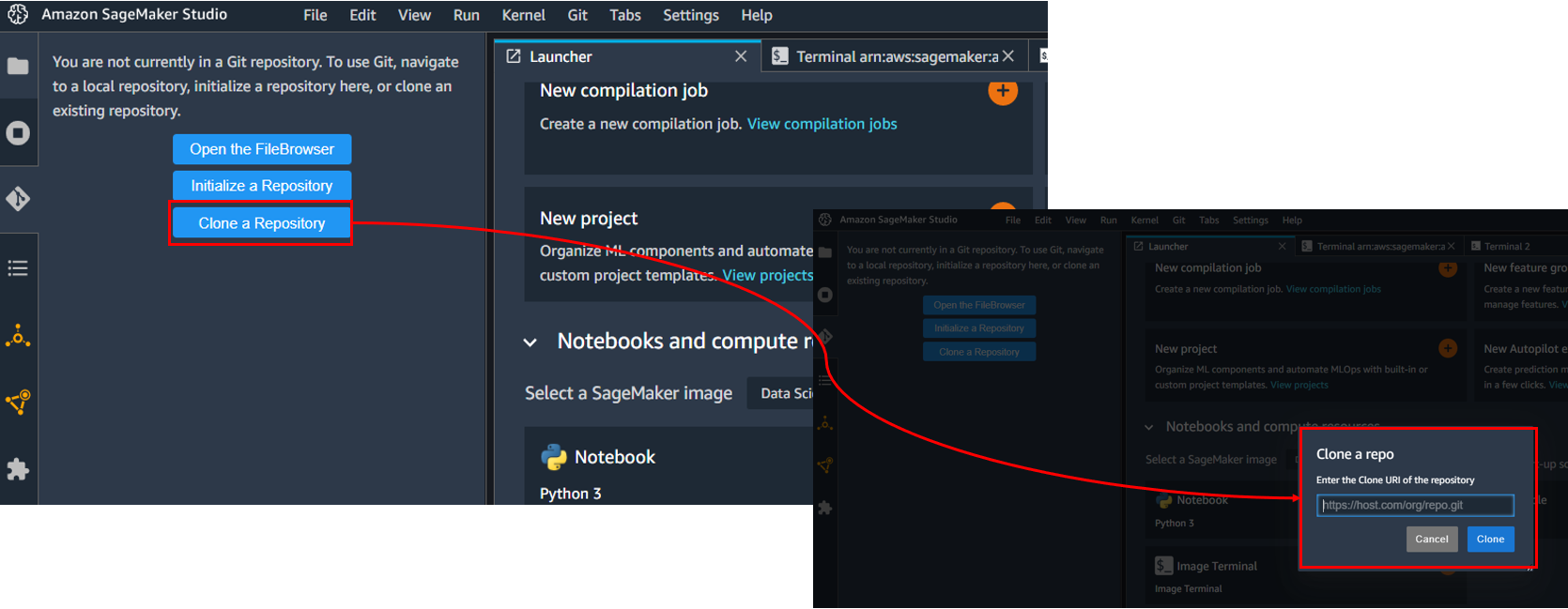Click the plus icon on New compilation job in the dimmed window
The image size is (1568, 609).
coord(1448,270)
